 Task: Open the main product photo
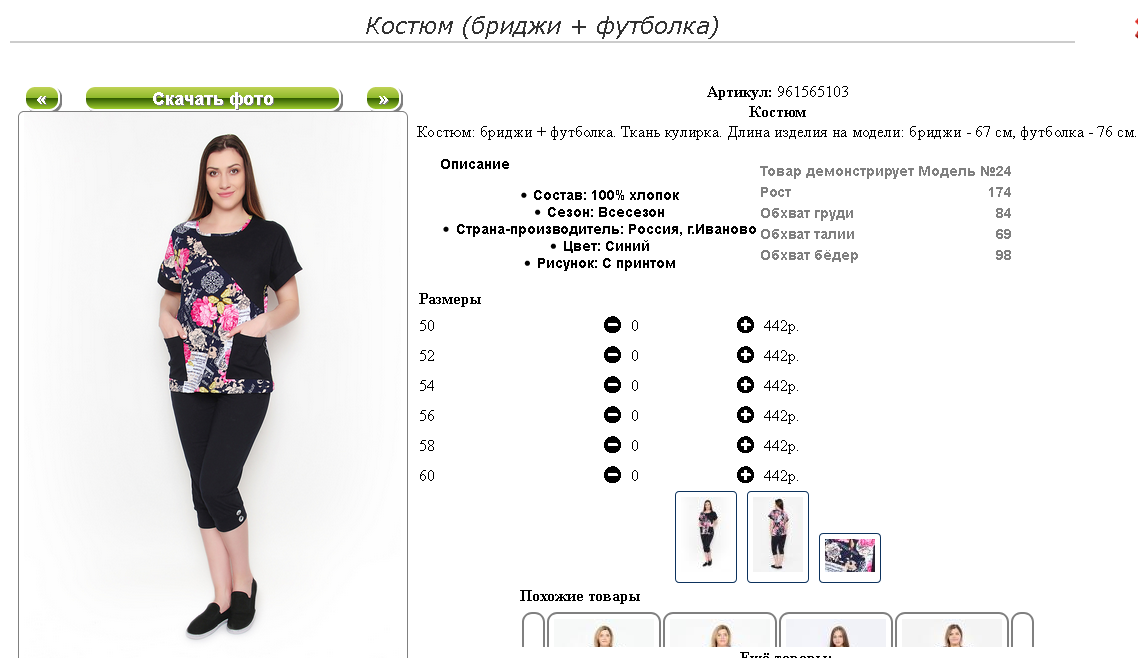pos(213,384)
